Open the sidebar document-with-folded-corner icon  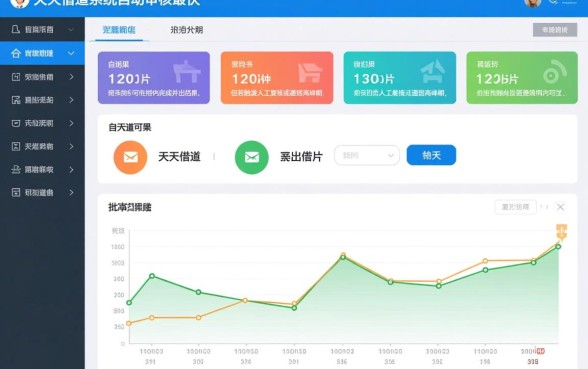[x=16, y=100]
